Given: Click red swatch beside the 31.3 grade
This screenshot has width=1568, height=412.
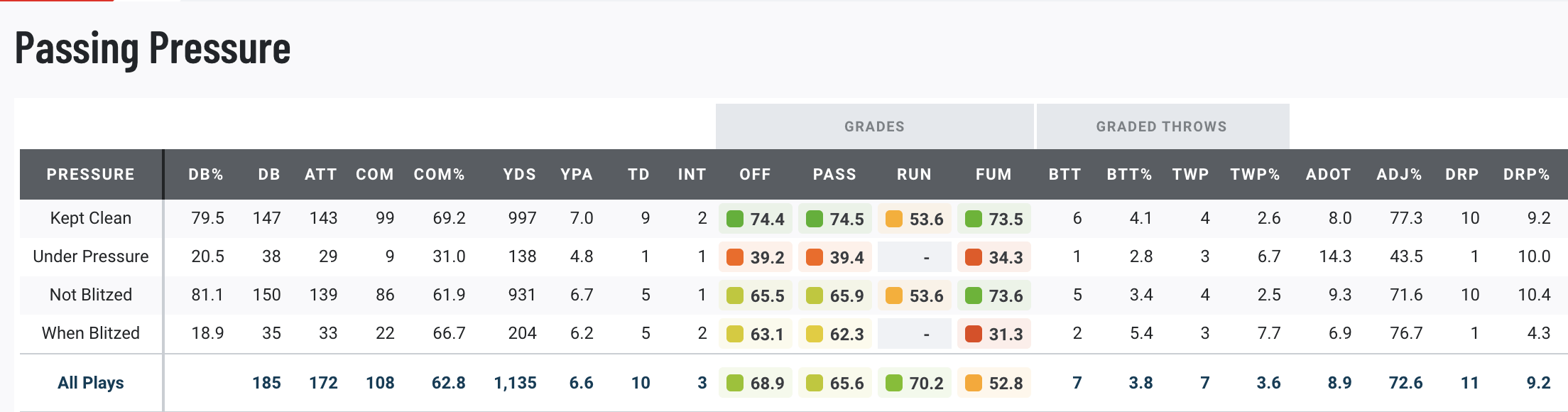Looking at the screenshot, I should tap(974, 334).
